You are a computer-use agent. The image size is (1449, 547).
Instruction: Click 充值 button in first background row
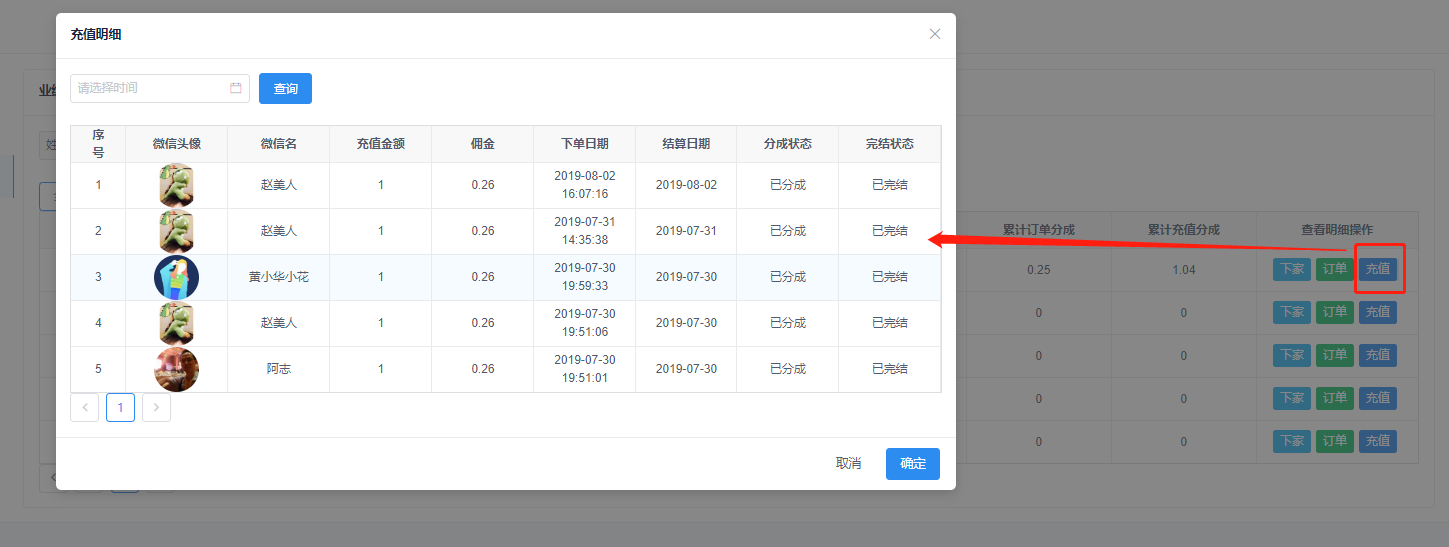pyautogui.click(x=1378, y=269)
